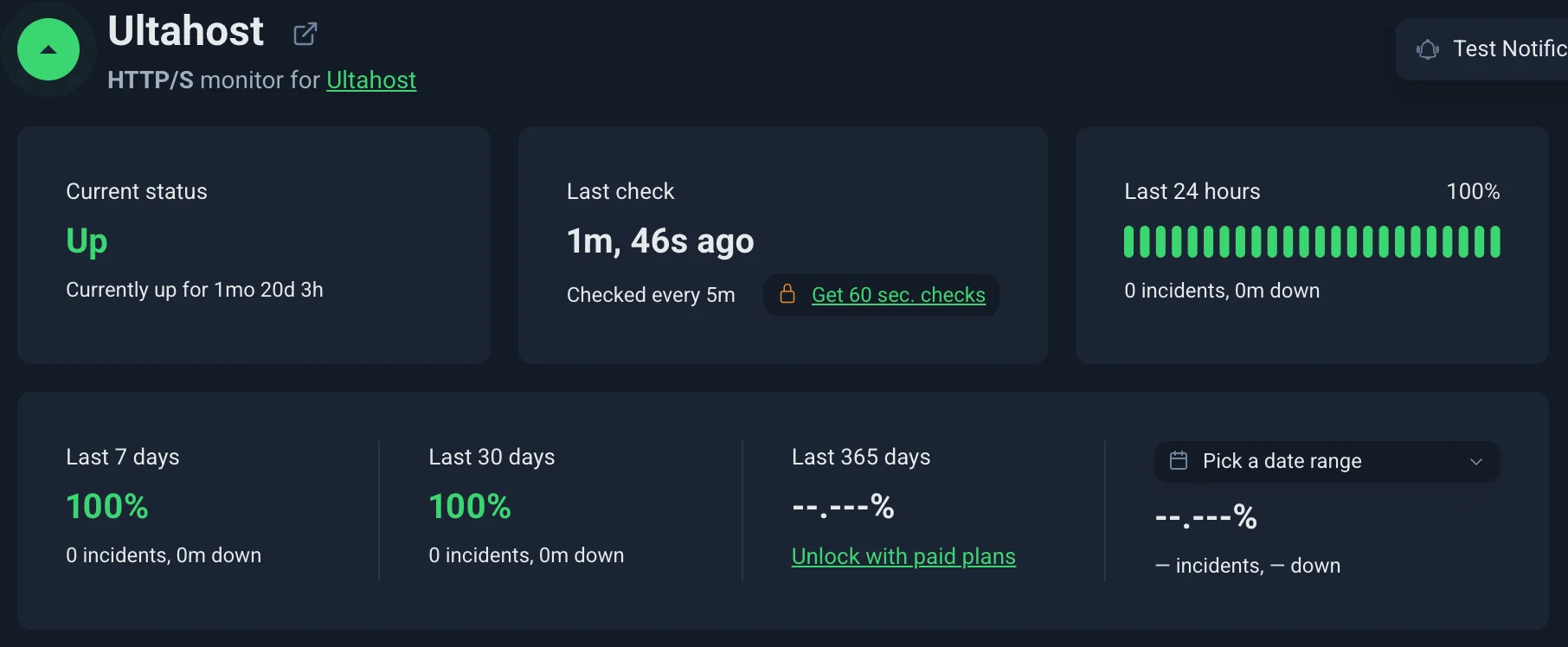Screen dimensions: 1568x647
Task: Click last bar in Last 24 hours chart
Action: [x=1494, y=241]
